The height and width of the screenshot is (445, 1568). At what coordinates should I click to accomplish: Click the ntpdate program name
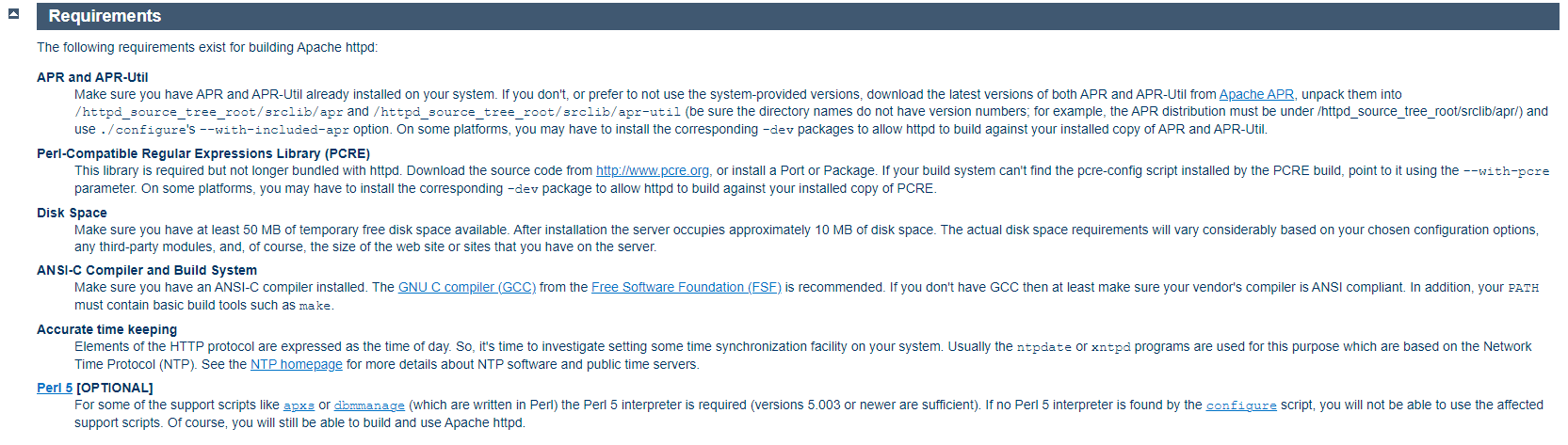point(1043,347)
